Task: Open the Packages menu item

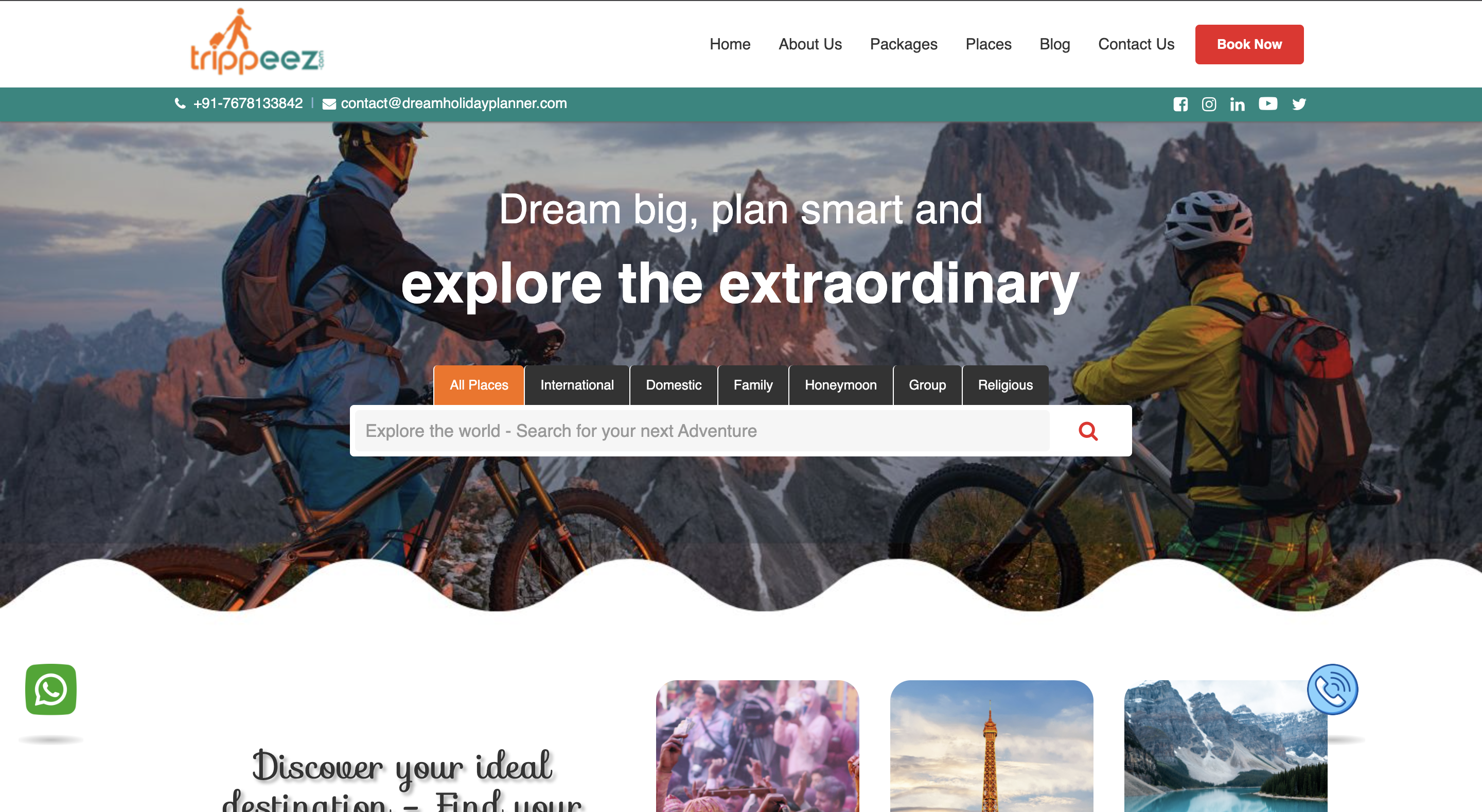Action: (903, 44)
